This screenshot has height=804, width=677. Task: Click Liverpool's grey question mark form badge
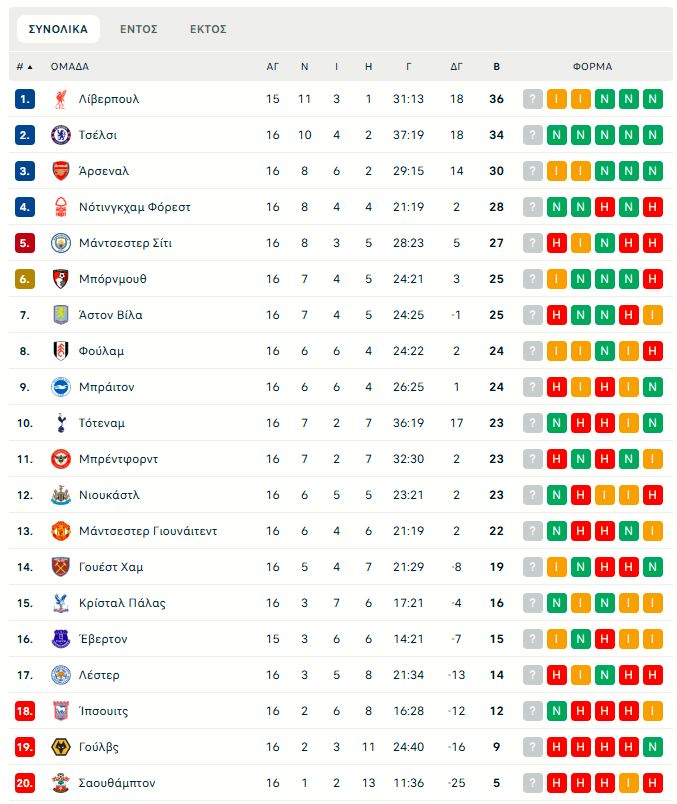tap(533, 99)
